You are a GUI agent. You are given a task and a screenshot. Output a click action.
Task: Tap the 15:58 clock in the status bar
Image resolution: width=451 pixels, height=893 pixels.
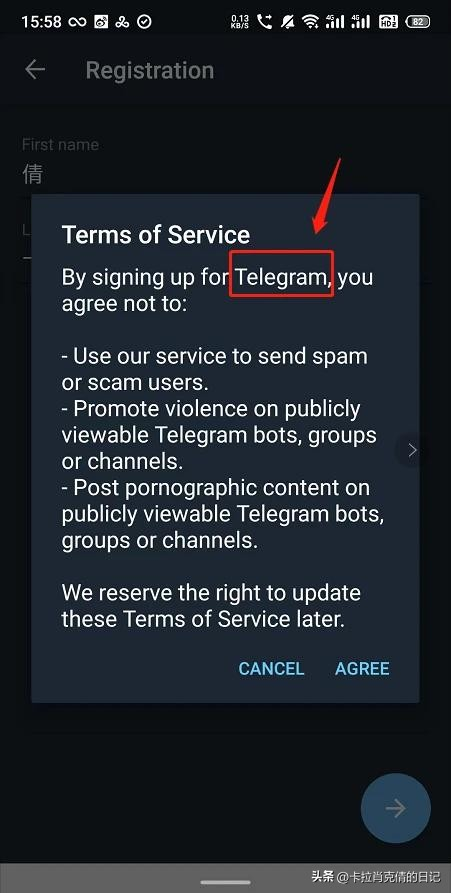tap(41, 22)
